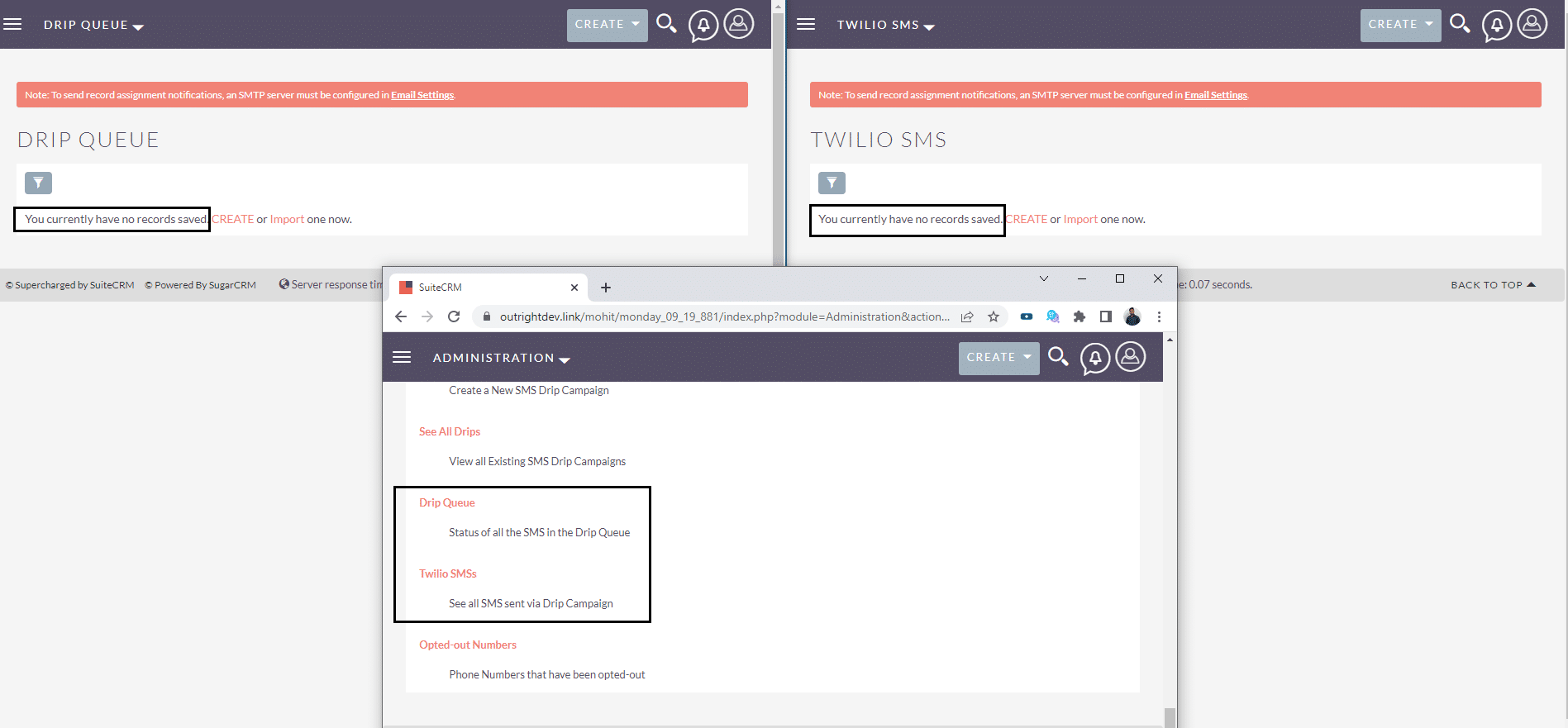1568x728 pixels.
Task: Open ADMINISTRATION module dropdown
Action: (x=501, y=358)
